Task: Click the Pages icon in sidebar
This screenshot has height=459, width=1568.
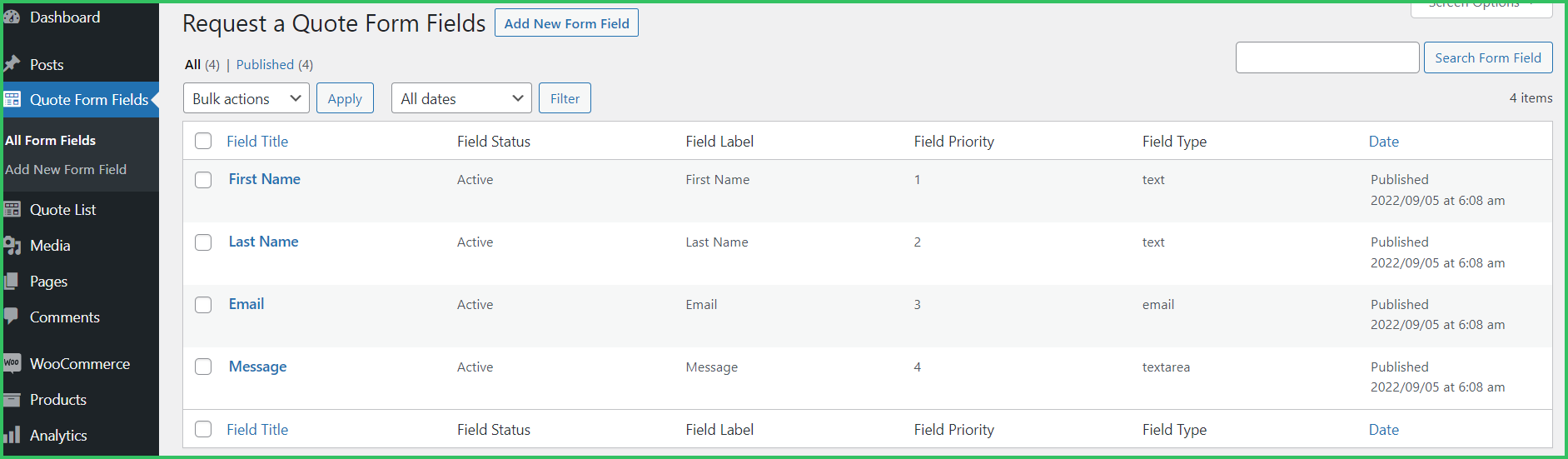Action: coord(12,282)
